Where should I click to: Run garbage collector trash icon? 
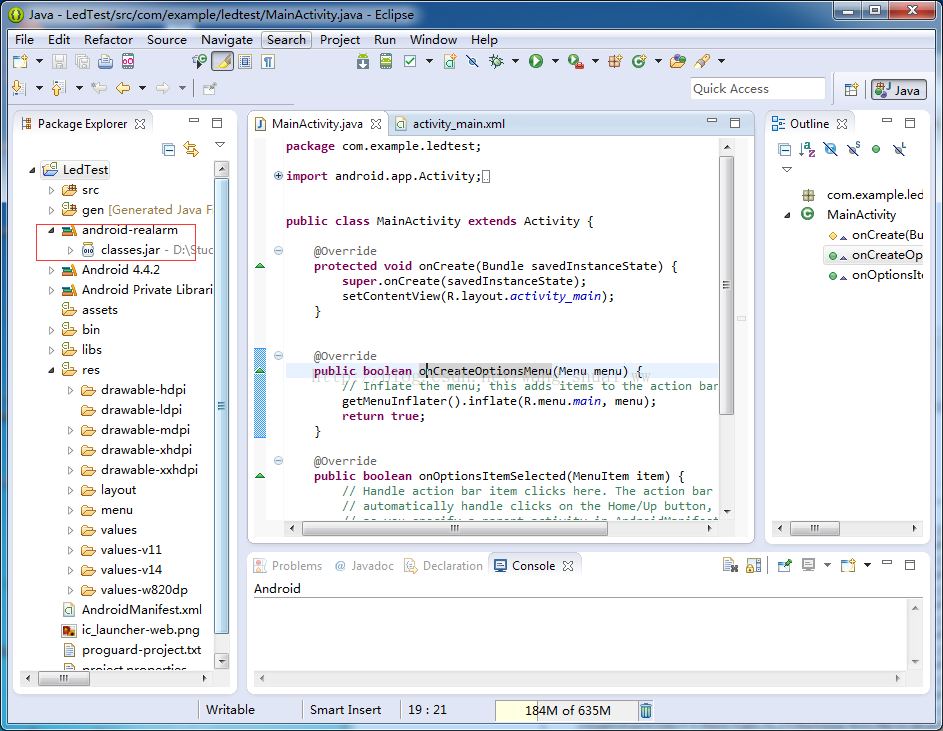pyautogui.click(x=645, y=711)
